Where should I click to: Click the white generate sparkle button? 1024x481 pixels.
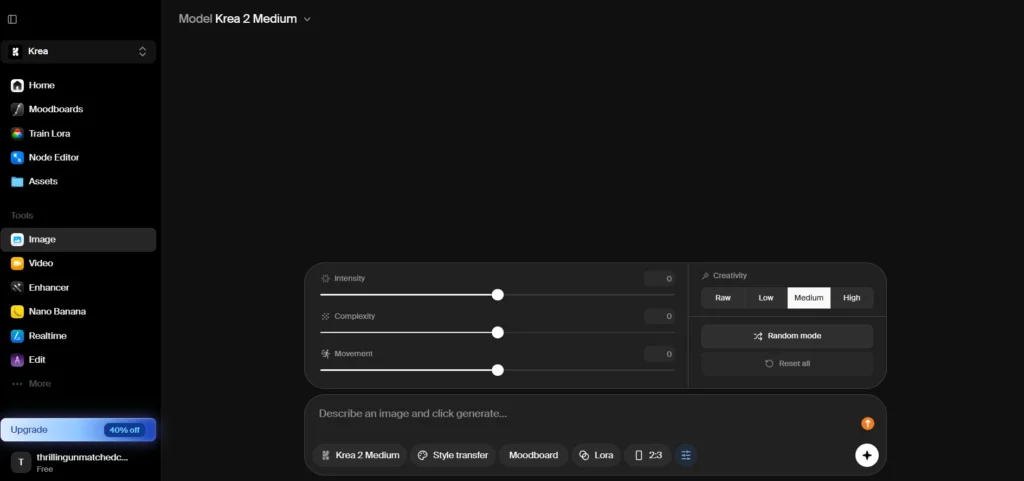click(x=867, y=456)
